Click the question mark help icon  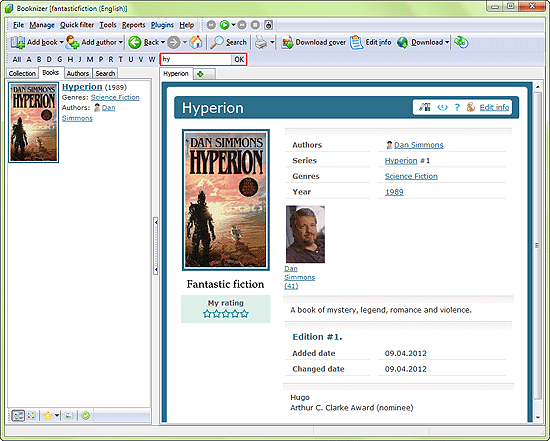(457, 107)
